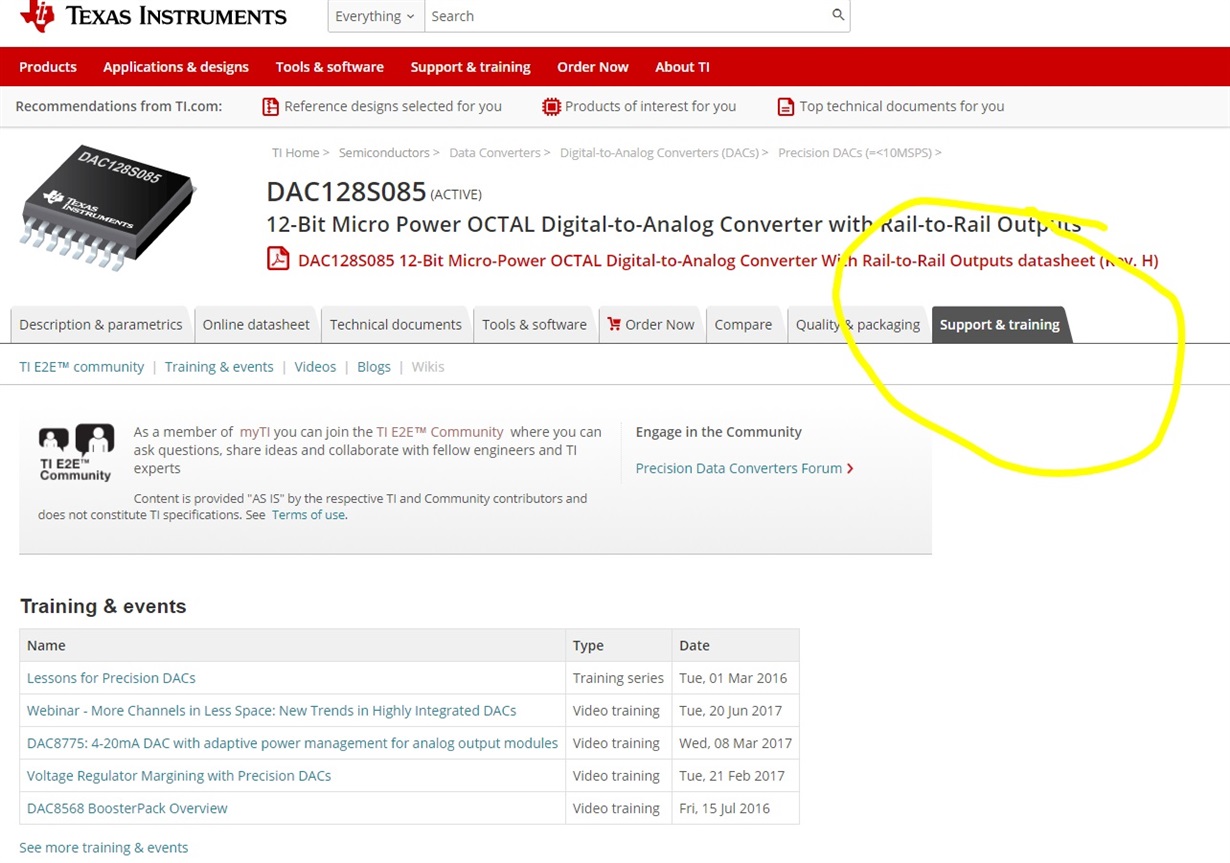Viewport: 1230px width, 863px height.
Task: Open Reference designs selected for you
Action: (393, 106)
